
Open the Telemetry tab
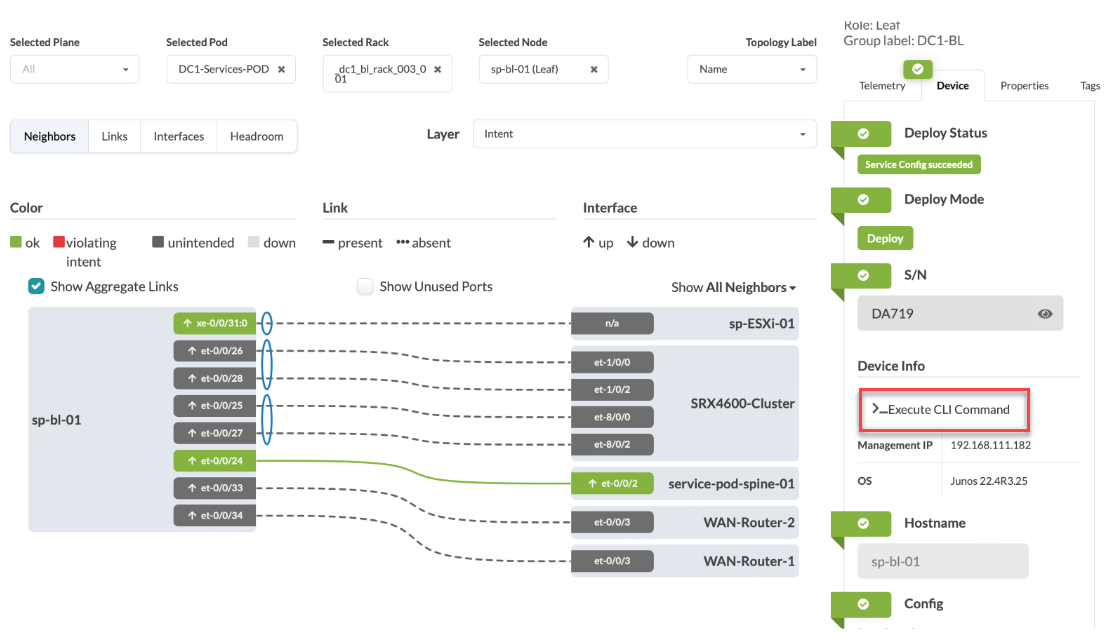coord(882,86)
